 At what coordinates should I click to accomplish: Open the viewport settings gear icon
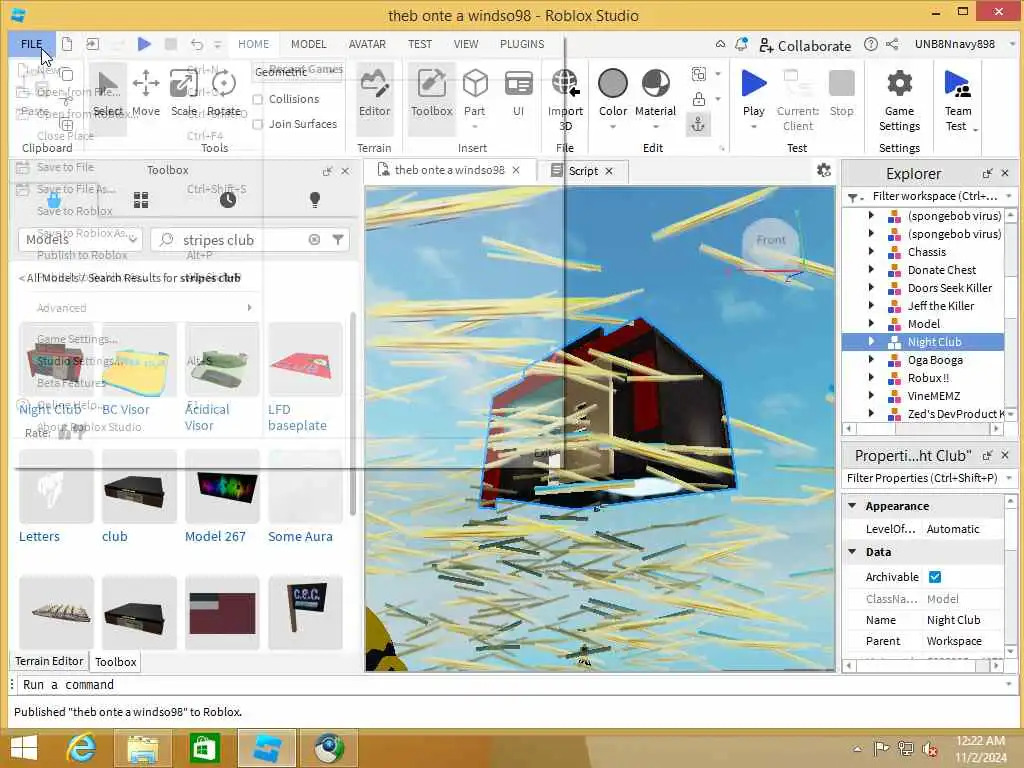(824, 170)
